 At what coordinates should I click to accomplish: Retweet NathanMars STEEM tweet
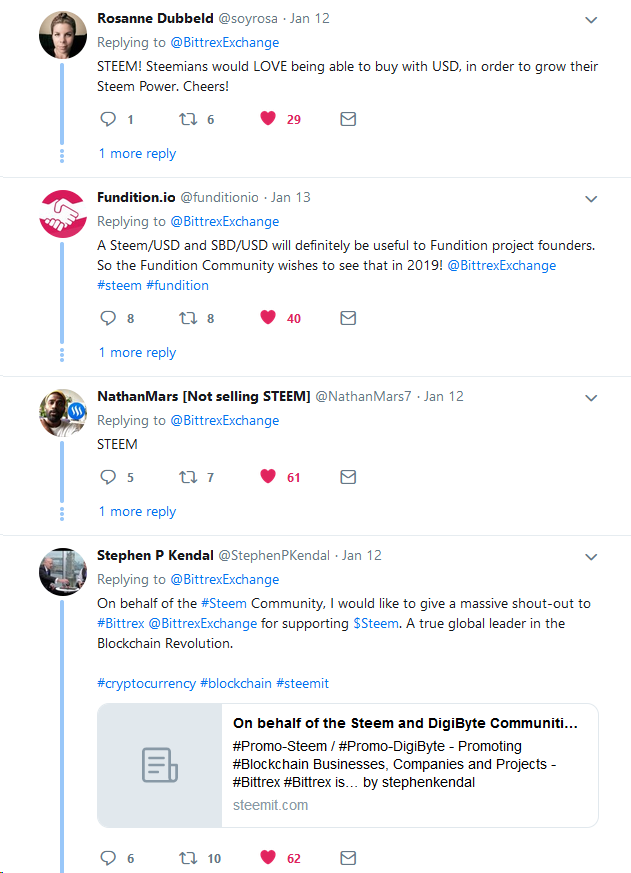click(188, 477)
